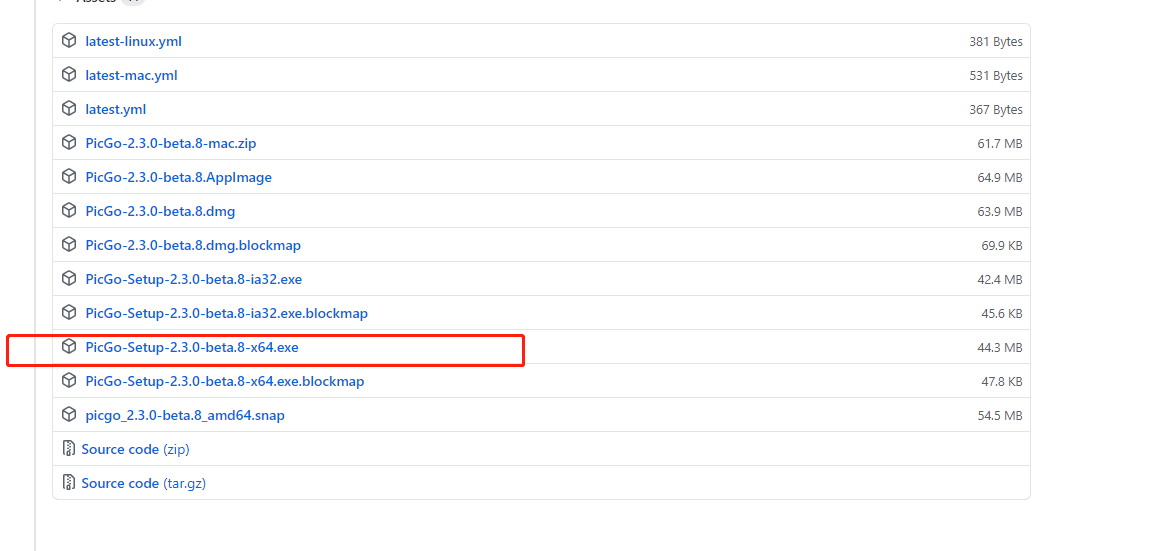1155x551 pixels.
Task: Click the 42.4 MB size text
Action: click(1000, 280)
